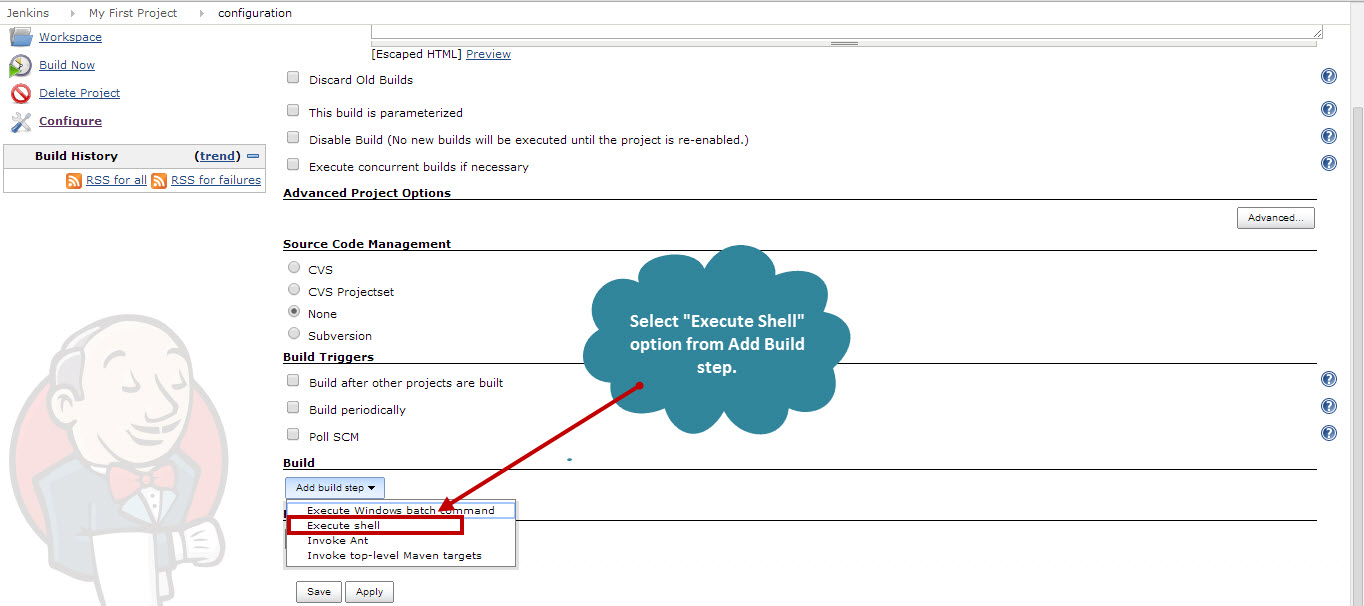This screenshot has width=1364, height=606.
Task: Click the text area resize grip bar
Action: (845, 43)
